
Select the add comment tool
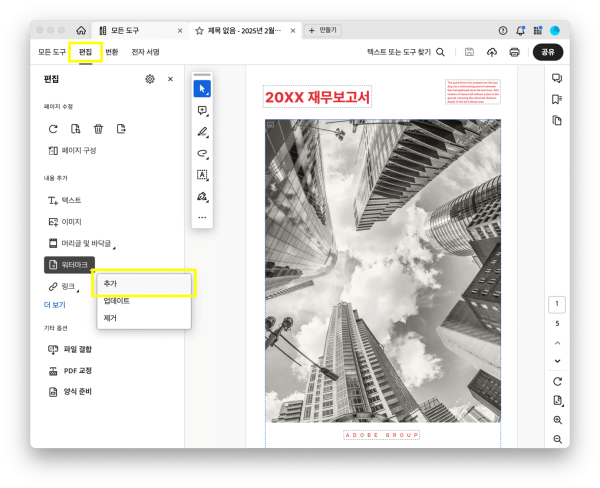click(x=202, y=111)
